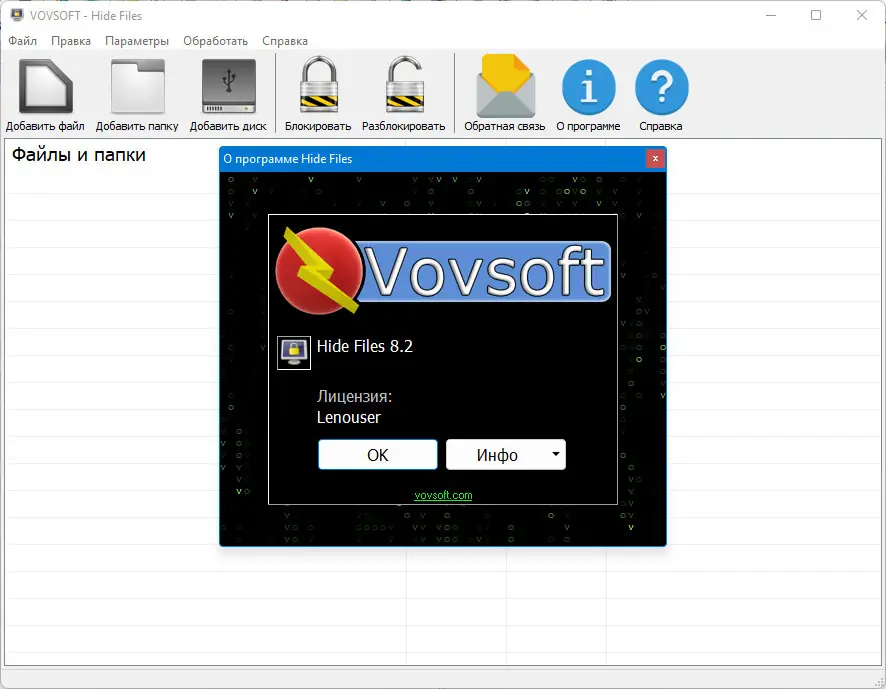Maximize the VOVSOFT Hide Files window

click(816, 15)
